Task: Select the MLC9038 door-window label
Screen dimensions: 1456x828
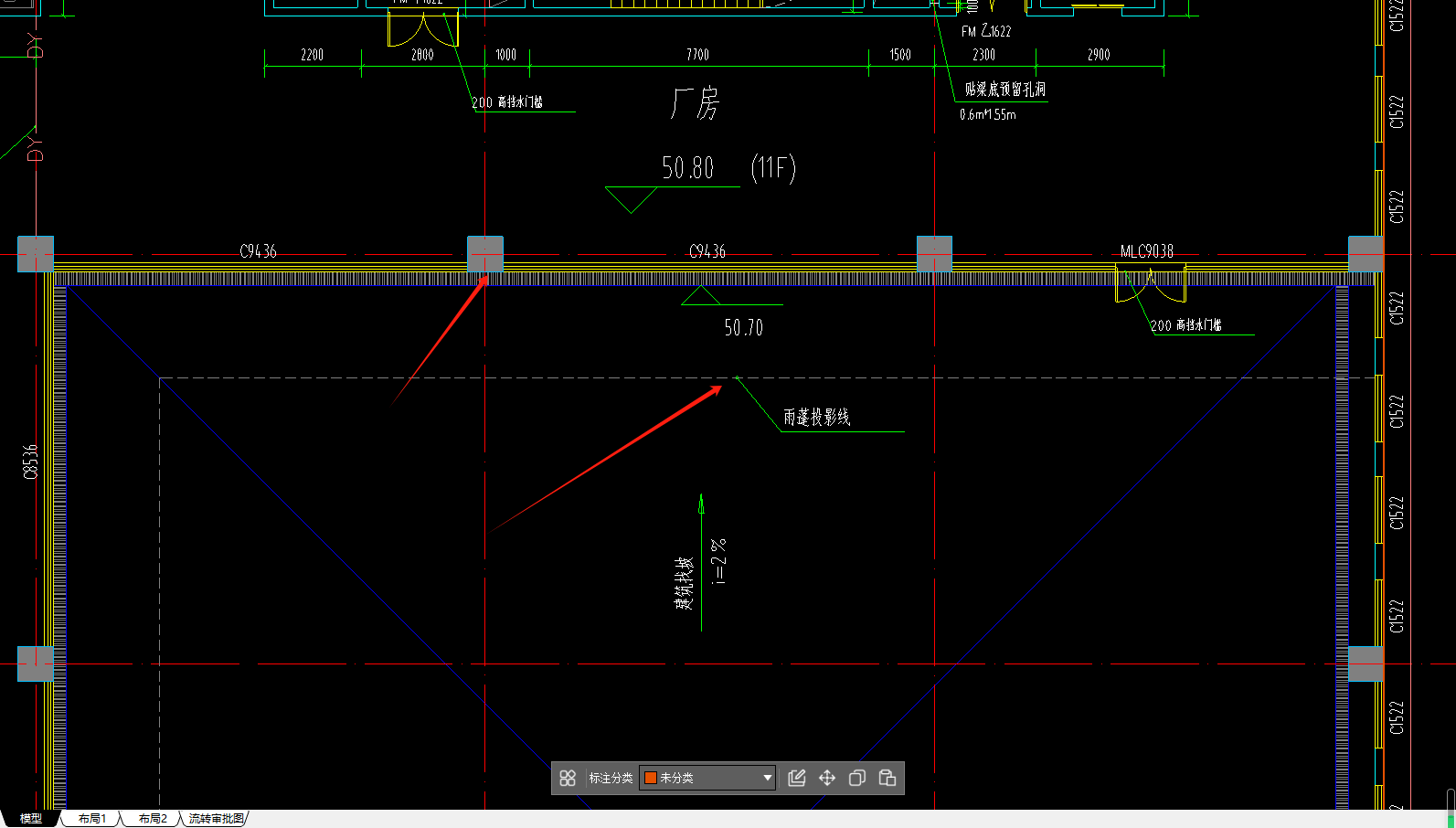Action: (1147, 251)
